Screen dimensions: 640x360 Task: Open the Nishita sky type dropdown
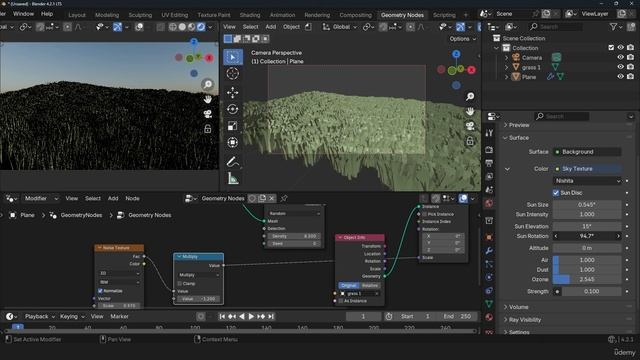[x=587, y=181]
